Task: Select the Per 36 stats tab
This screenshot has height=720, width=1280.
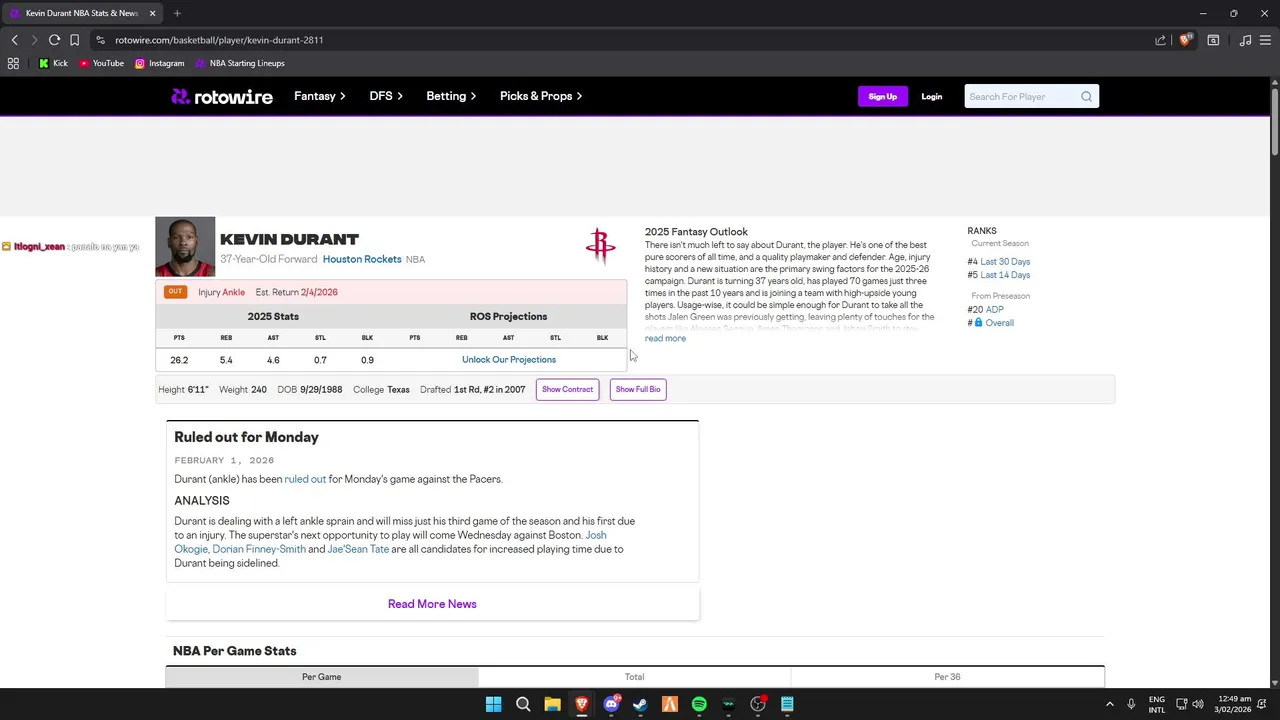Action: tap(947, 677)
